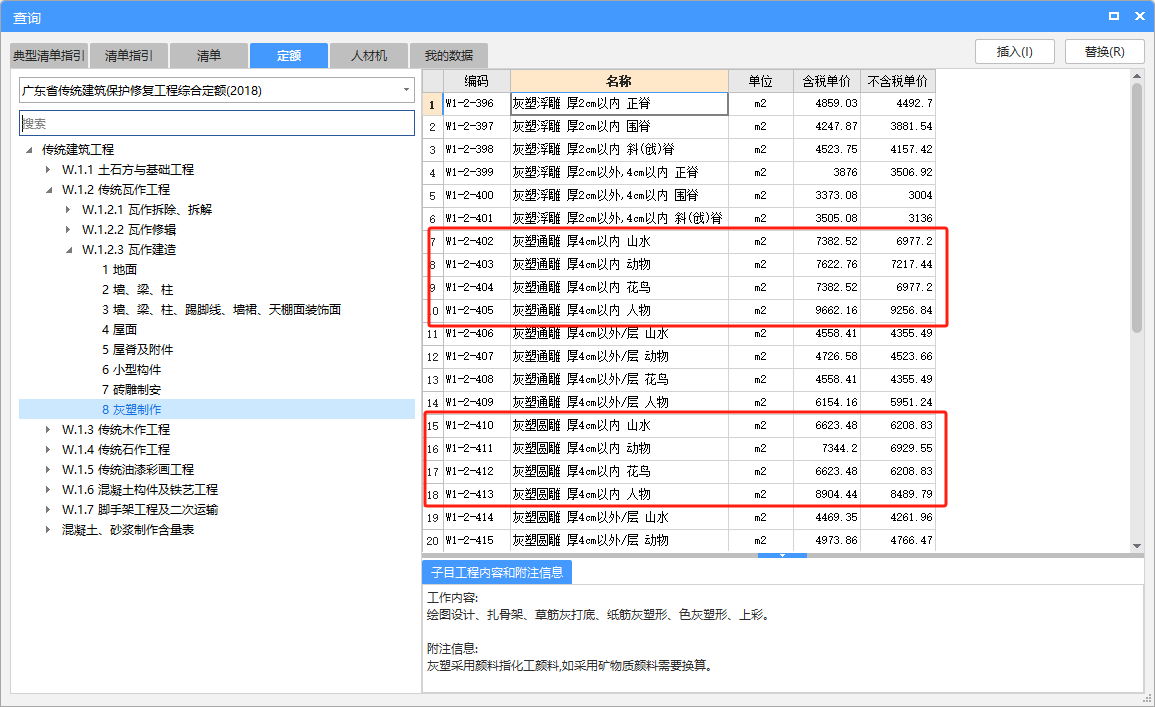Viewport: 1155px width, 707px height.
Task: Click the 编码 column header
Action: [x=477, y=81]
